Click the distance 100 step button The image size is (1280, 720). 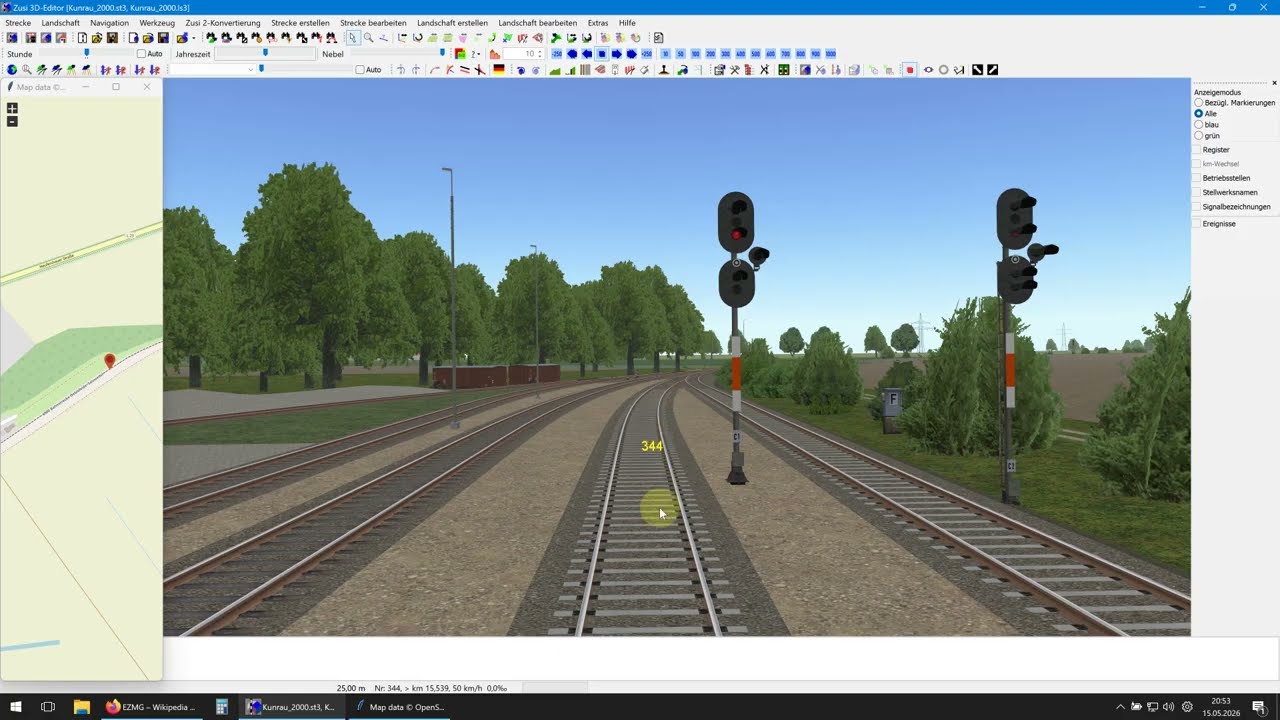695,54
